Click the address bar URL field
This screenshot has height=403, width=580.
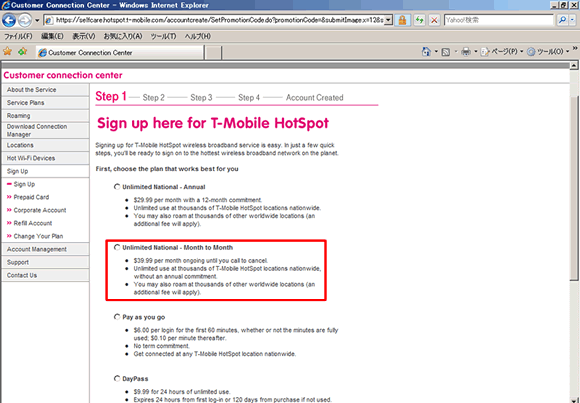click(218, 20)
